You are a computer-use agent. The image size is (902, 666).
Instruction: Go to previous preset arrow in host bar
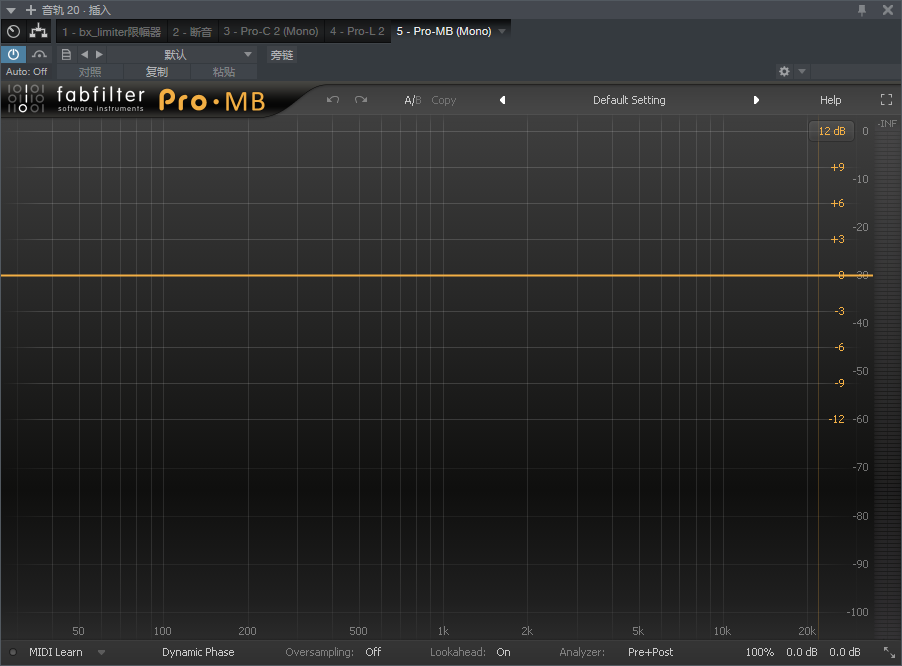(85, 55)
